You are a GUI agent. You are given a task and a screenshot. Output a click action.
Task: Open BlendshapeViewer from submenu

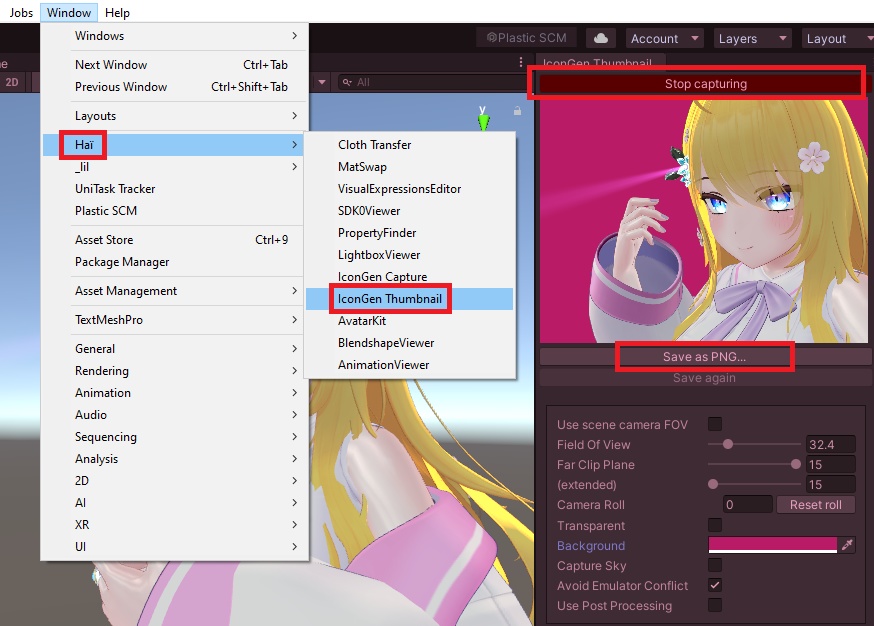point(410,343)
